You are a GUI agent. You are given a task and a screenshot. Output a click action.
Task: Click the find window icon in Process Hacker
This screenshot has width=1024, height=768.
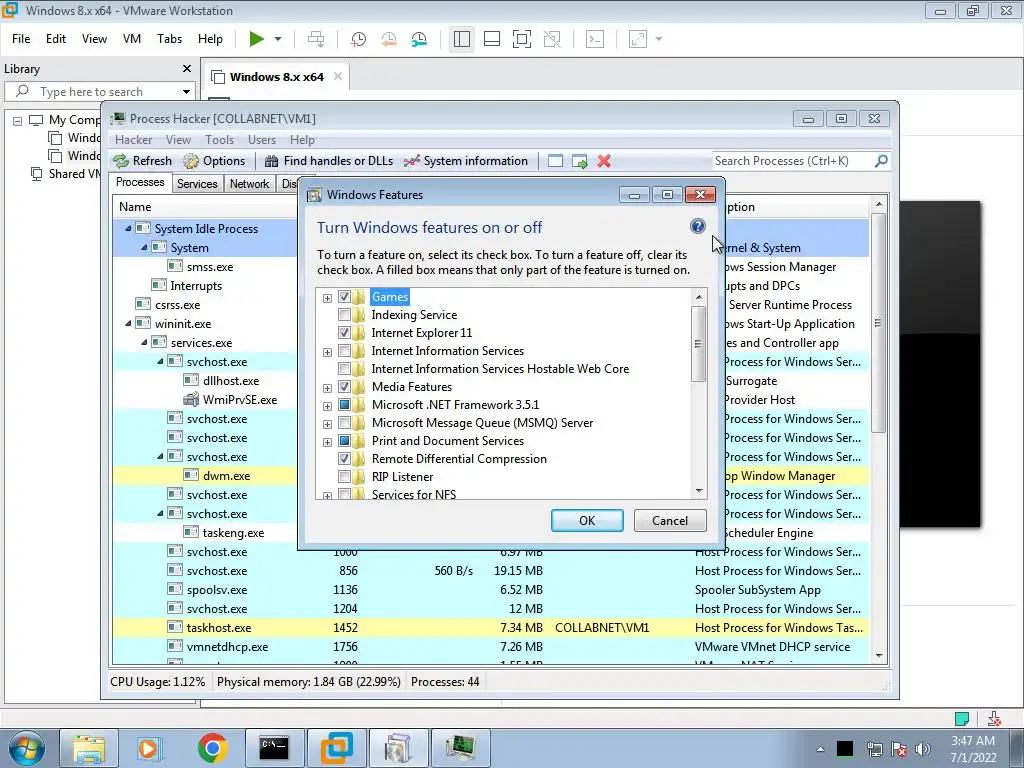point(555,161)
